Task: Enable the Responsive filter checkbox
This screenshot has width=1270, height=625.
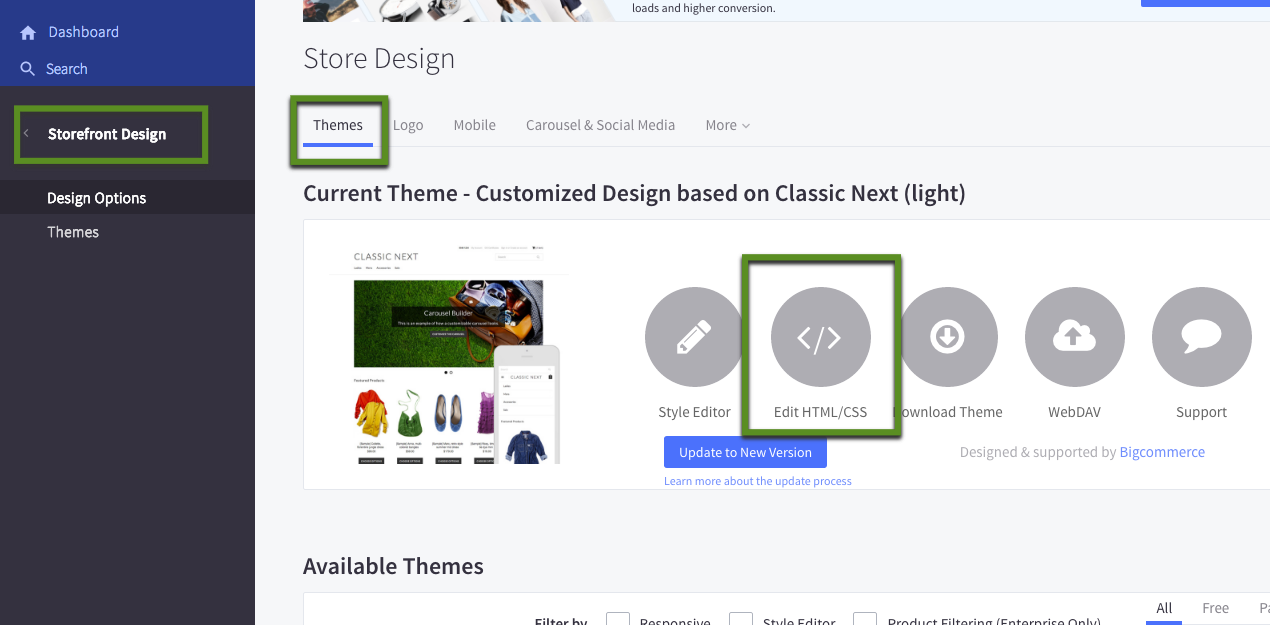Action: (x=617, y=620)
